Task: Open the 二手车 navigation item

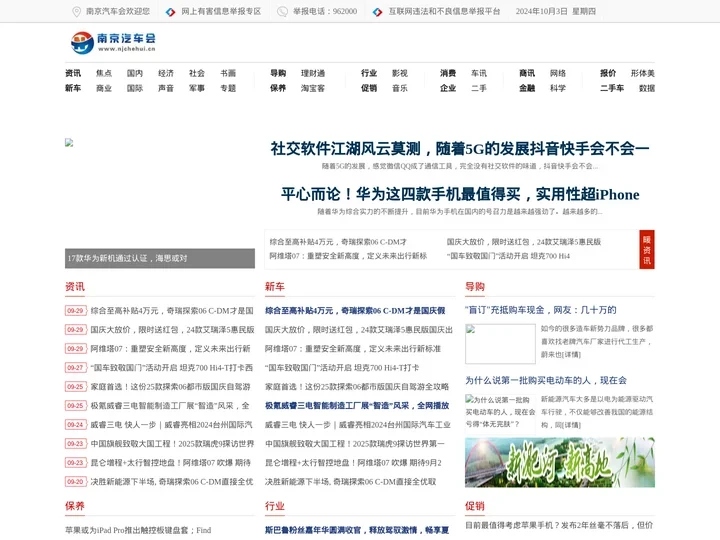Action: (x=612, y=88)
